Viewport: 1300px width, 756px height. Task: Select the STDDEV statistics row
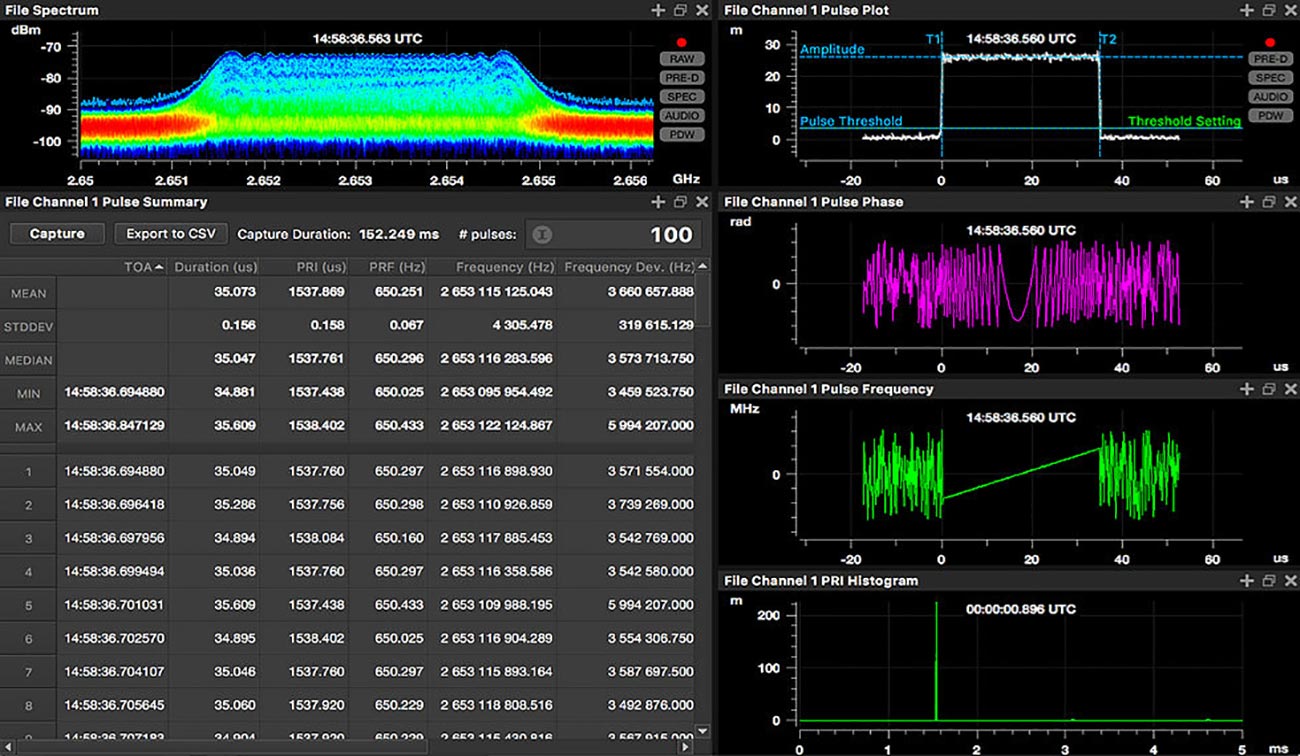(x=348, y=326)
